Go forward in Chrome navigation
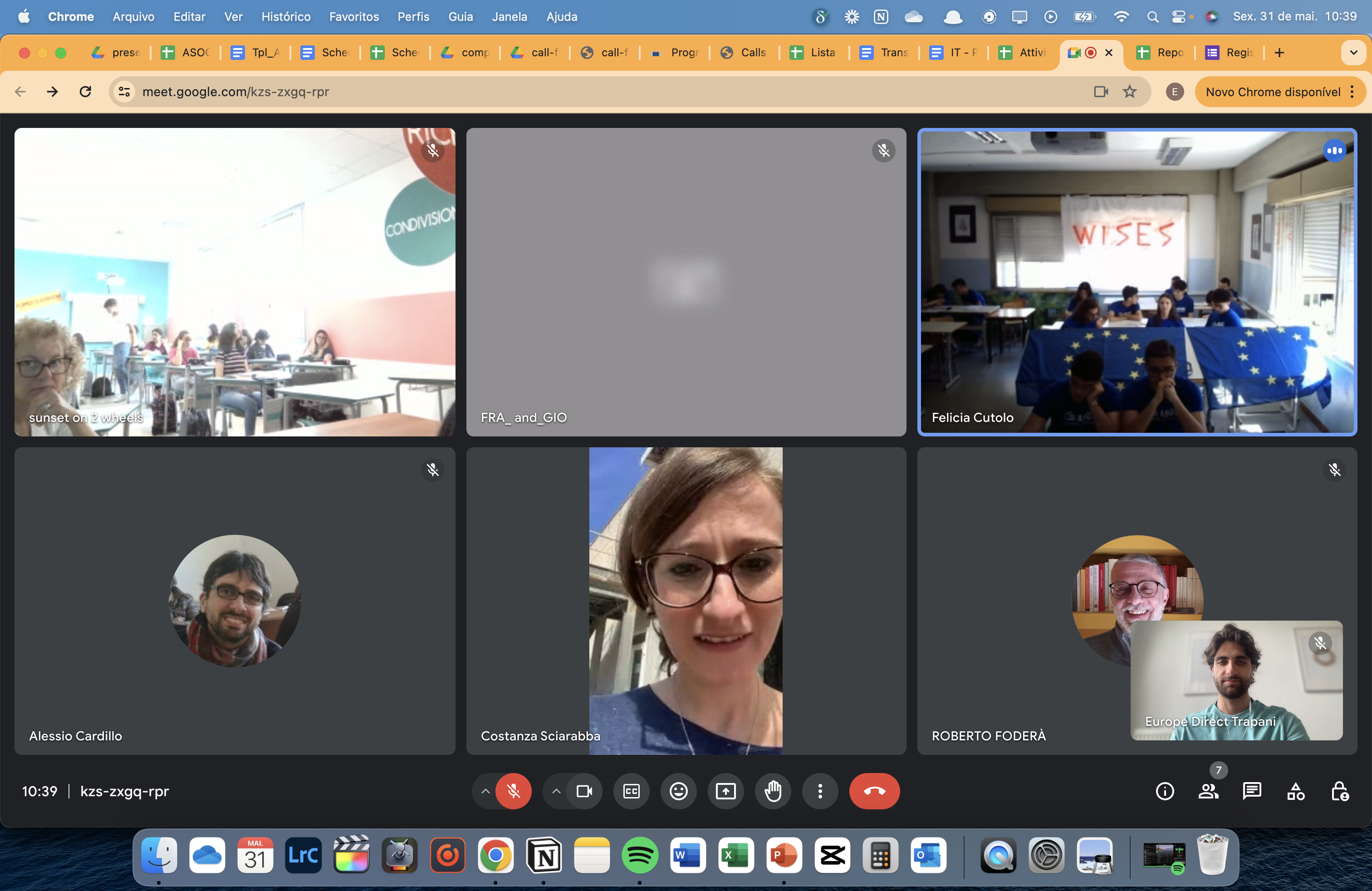The width and height of the screenshot is (1372, 891). coord(53,92)
